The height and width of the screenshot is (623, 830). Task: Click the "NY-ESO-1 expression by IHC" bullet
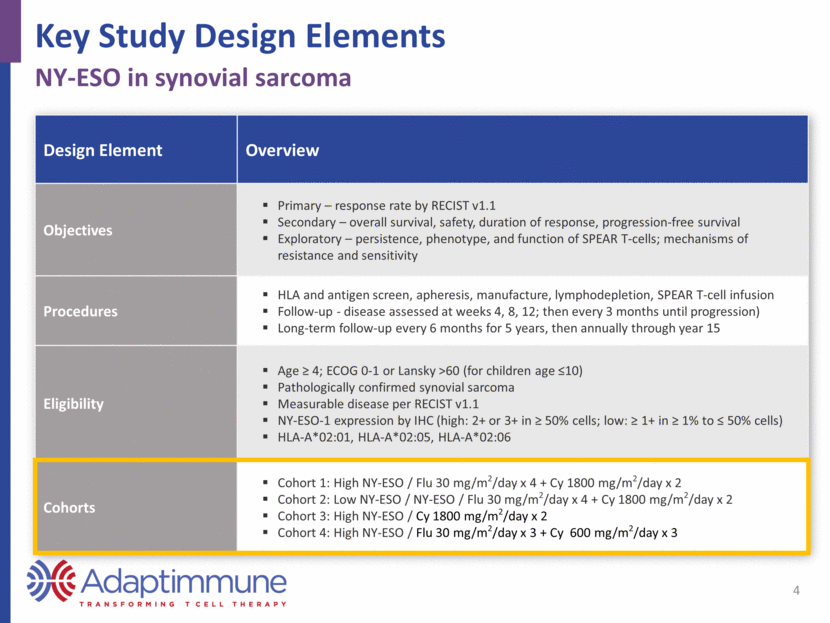(530, 420)
